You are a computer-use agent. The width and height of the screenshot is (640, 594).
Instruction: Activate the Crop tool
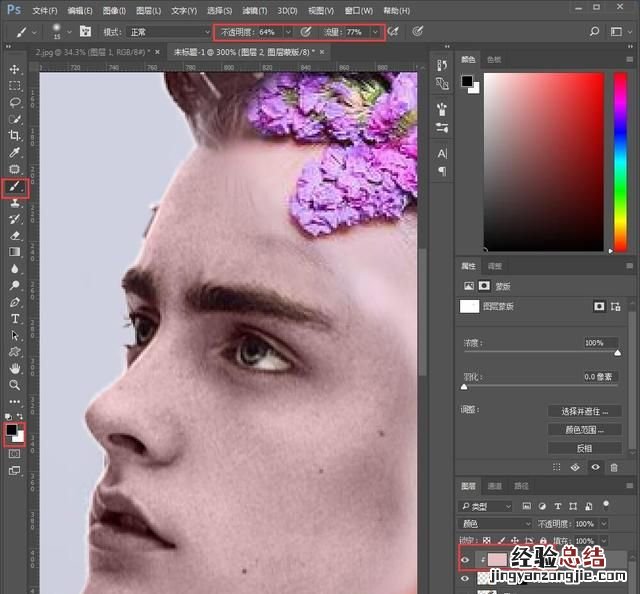[x=15, y=135]
